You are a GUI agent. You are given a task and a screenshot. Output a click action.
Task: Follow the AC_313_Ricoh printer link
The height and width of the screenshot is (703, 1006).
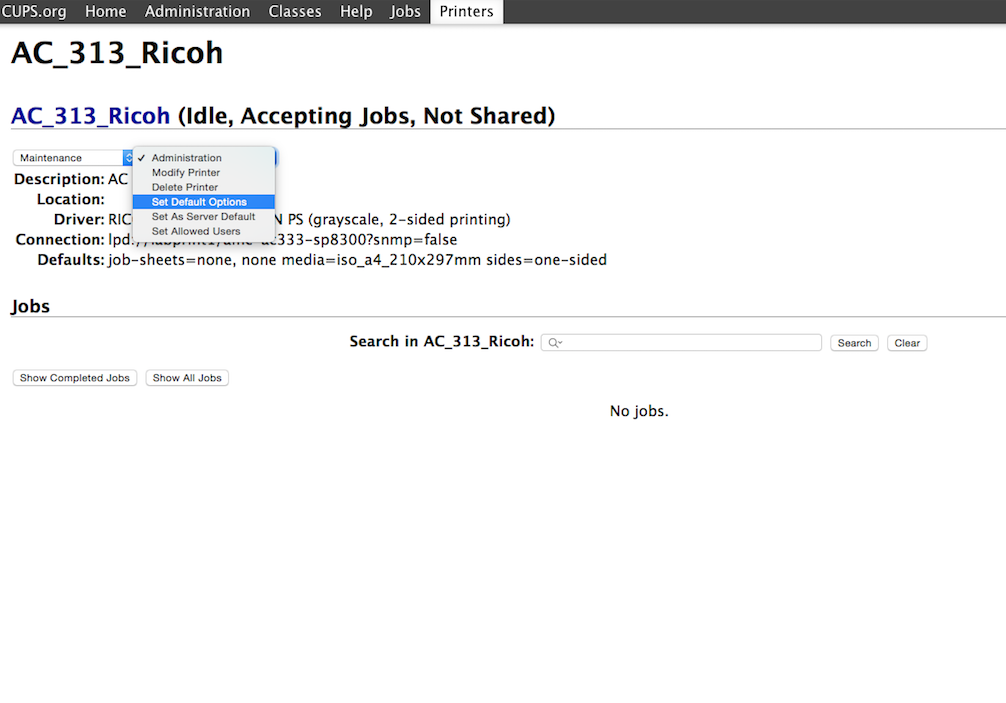[90, 115]
